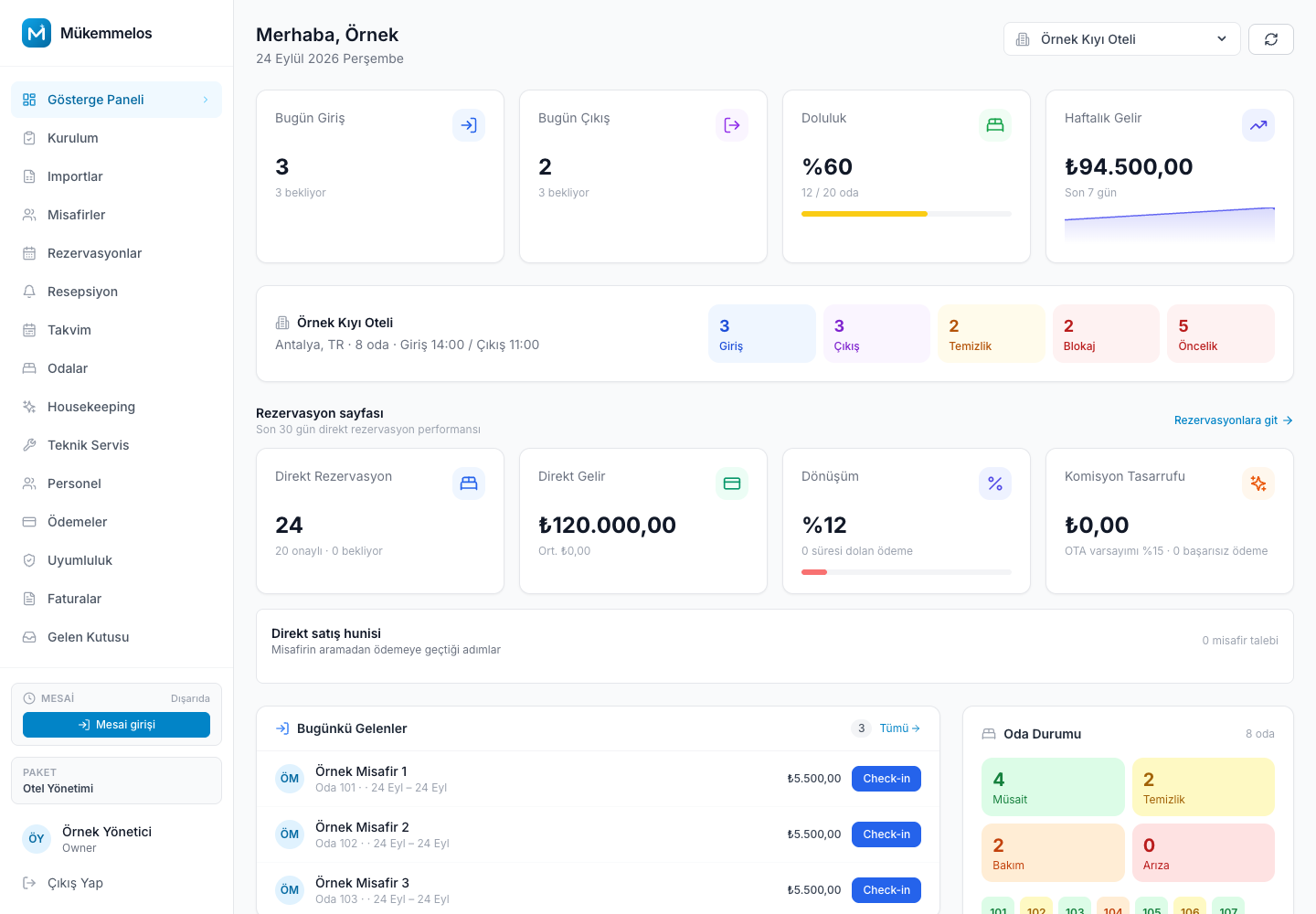Check in Örnek Misafir 3
The height and width of the screenshot is (914, 1316).
[886, 890]
